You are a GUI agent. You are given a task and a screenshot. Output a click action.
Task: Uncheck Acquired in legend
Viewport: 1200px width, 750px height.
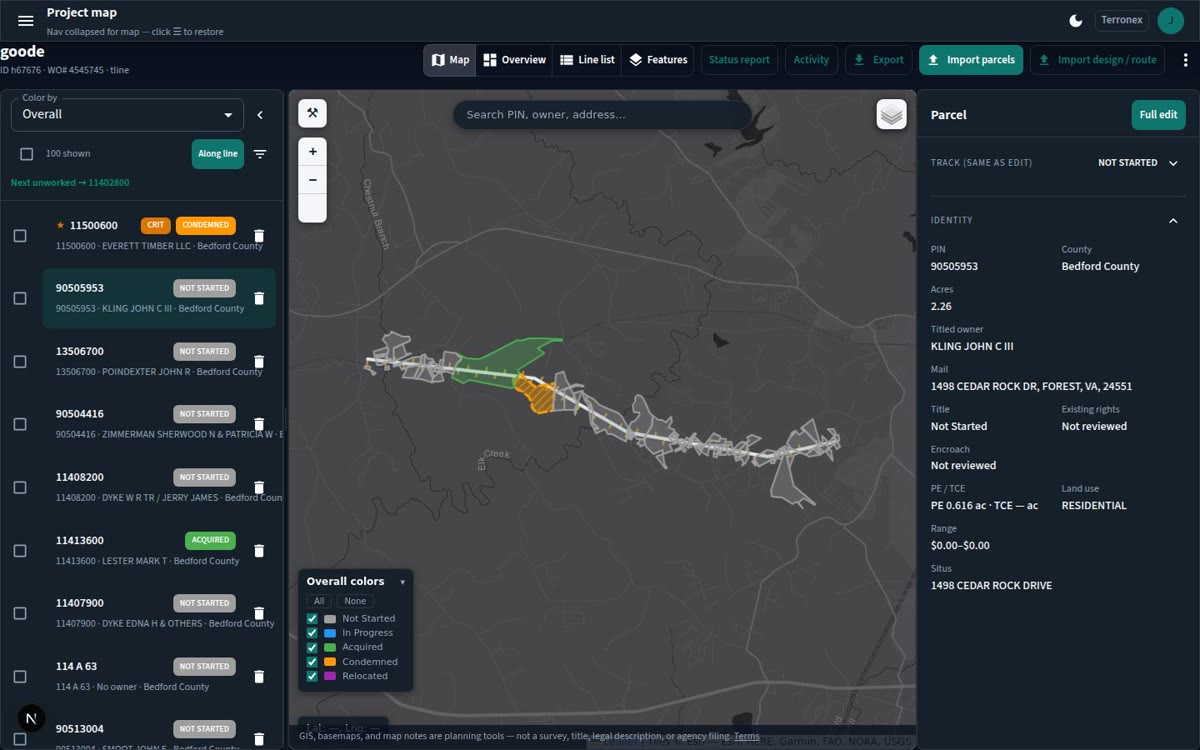click(312, 647)
